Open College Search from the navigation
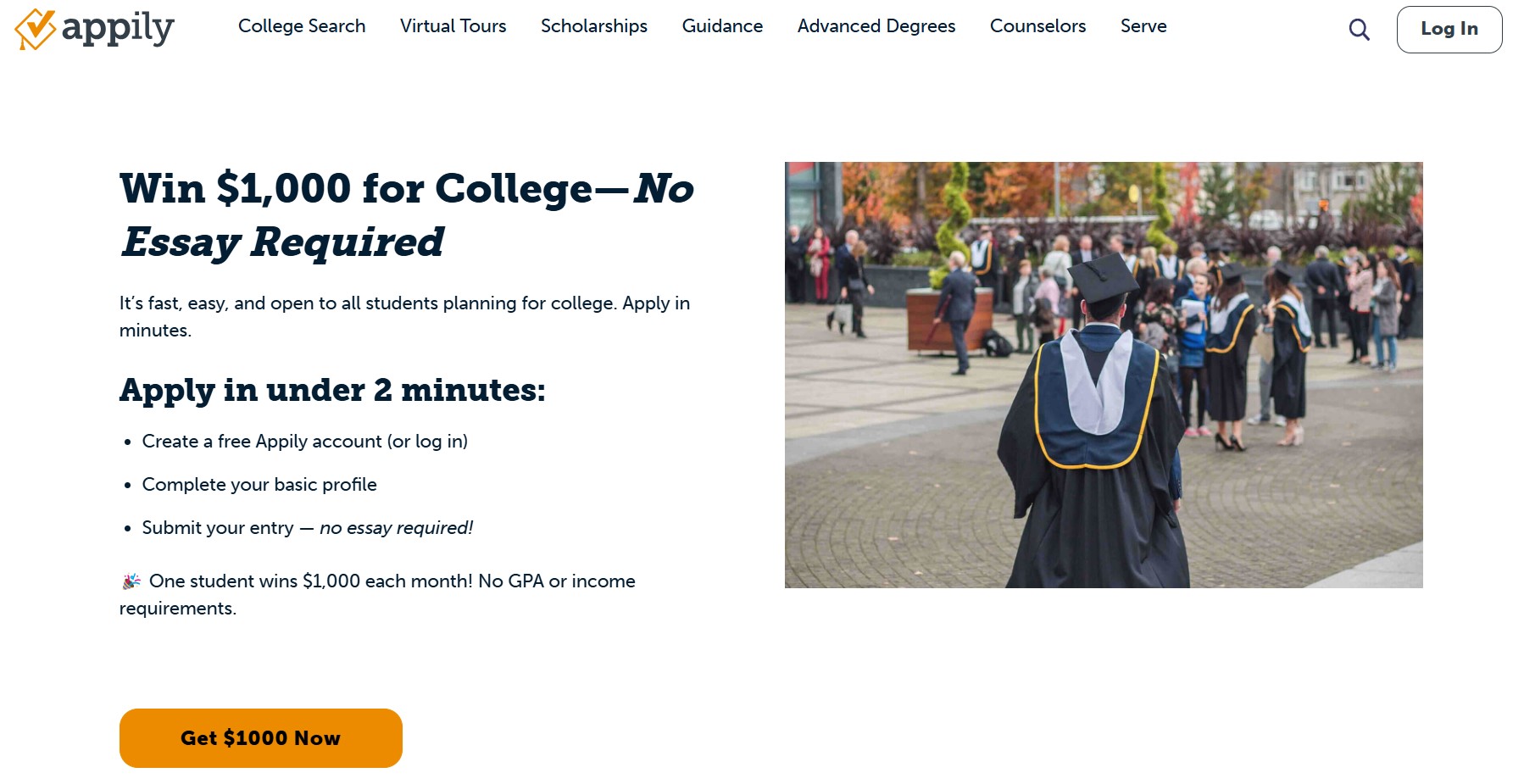This screenshot has width=1524, height=784. click(x=301, y=26)
